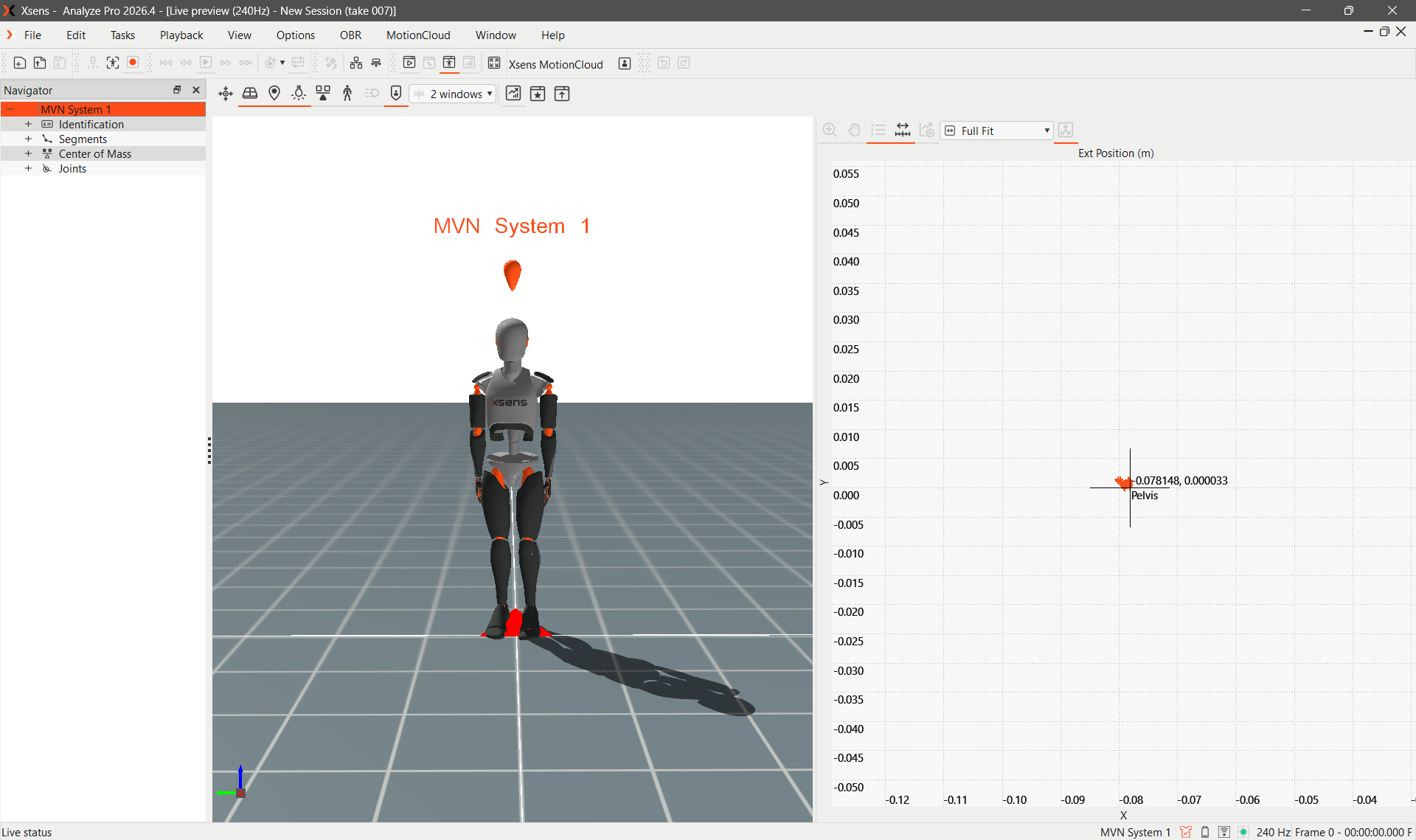Expand the Identification tree node
The height and width of the screenshot is (840, 1416).
coord(28,125)
